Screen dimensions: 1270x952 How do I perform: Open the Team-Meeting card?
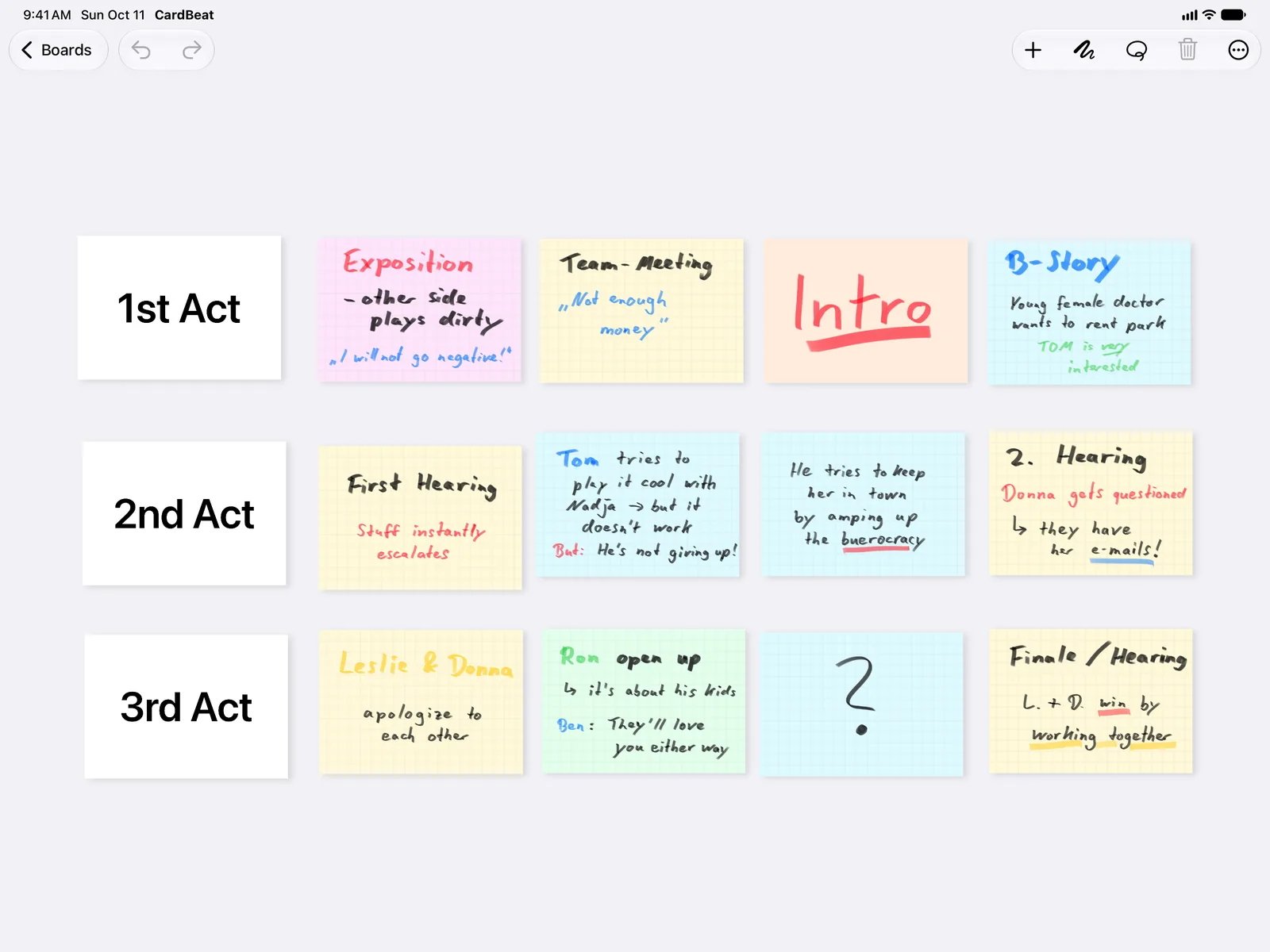pyautogui.click(x=641, y=311)
